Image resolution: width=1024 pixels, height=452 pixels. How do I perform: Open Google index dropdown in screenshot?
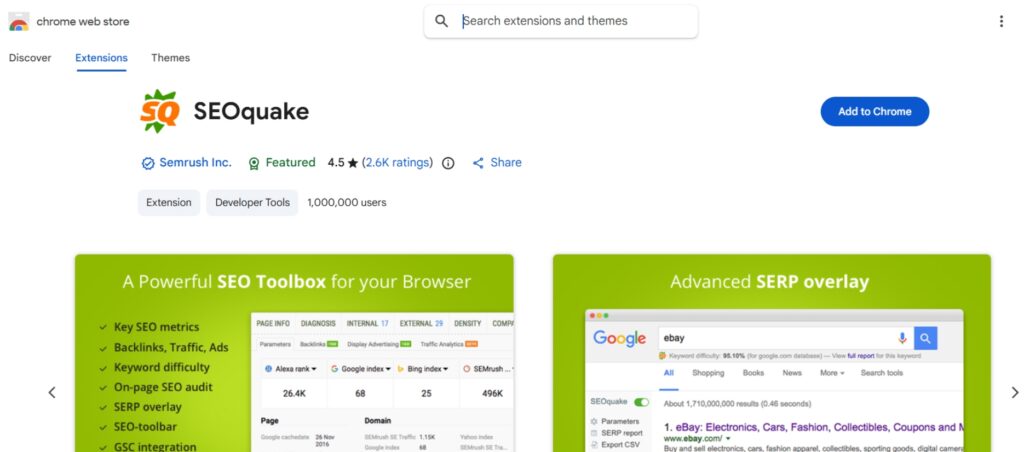pos(360,369)
